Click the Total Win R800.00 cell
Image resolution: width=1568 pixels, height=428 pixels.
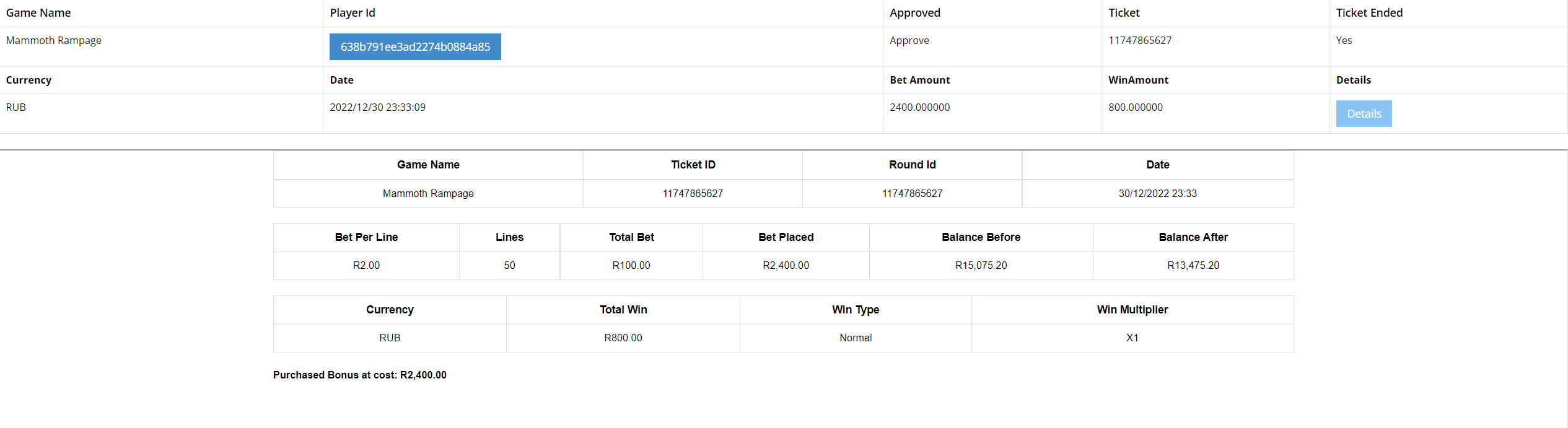point(623,338)
